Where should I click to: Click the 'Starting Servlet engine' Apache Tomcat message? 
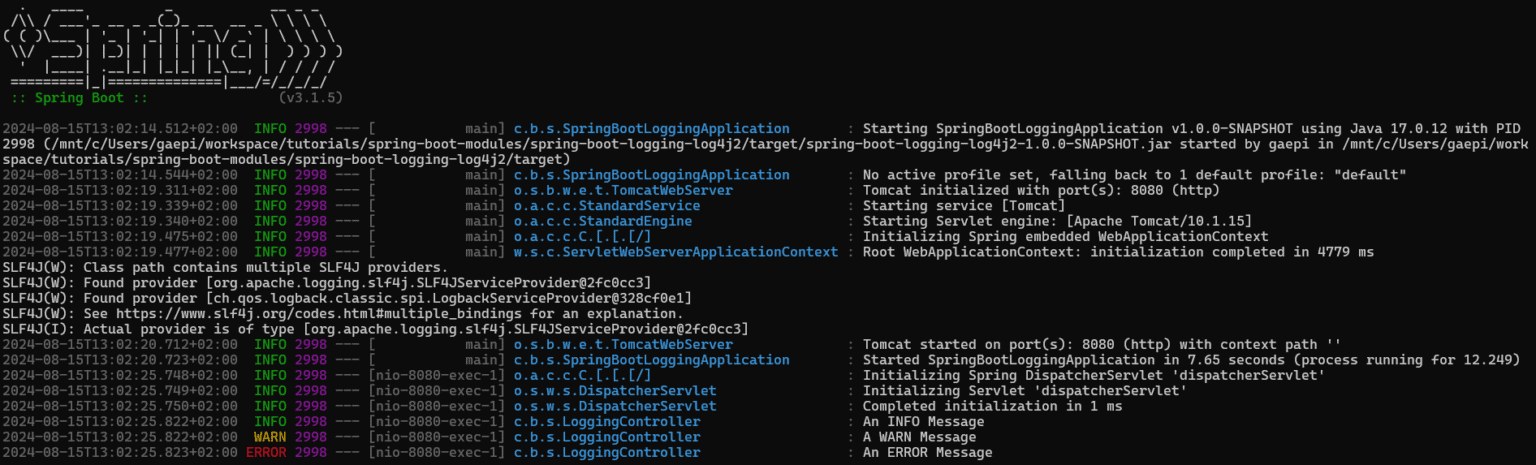1057,221
